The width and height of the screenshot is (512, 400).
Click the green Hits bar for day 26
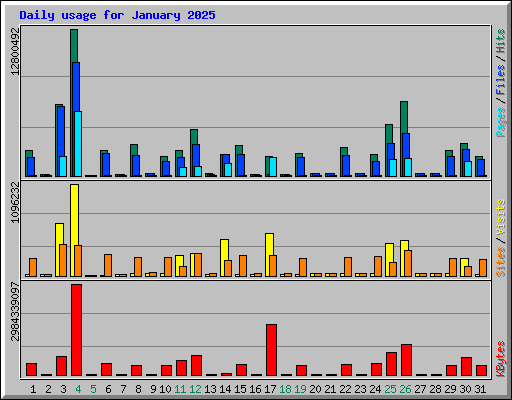(404, 117)
